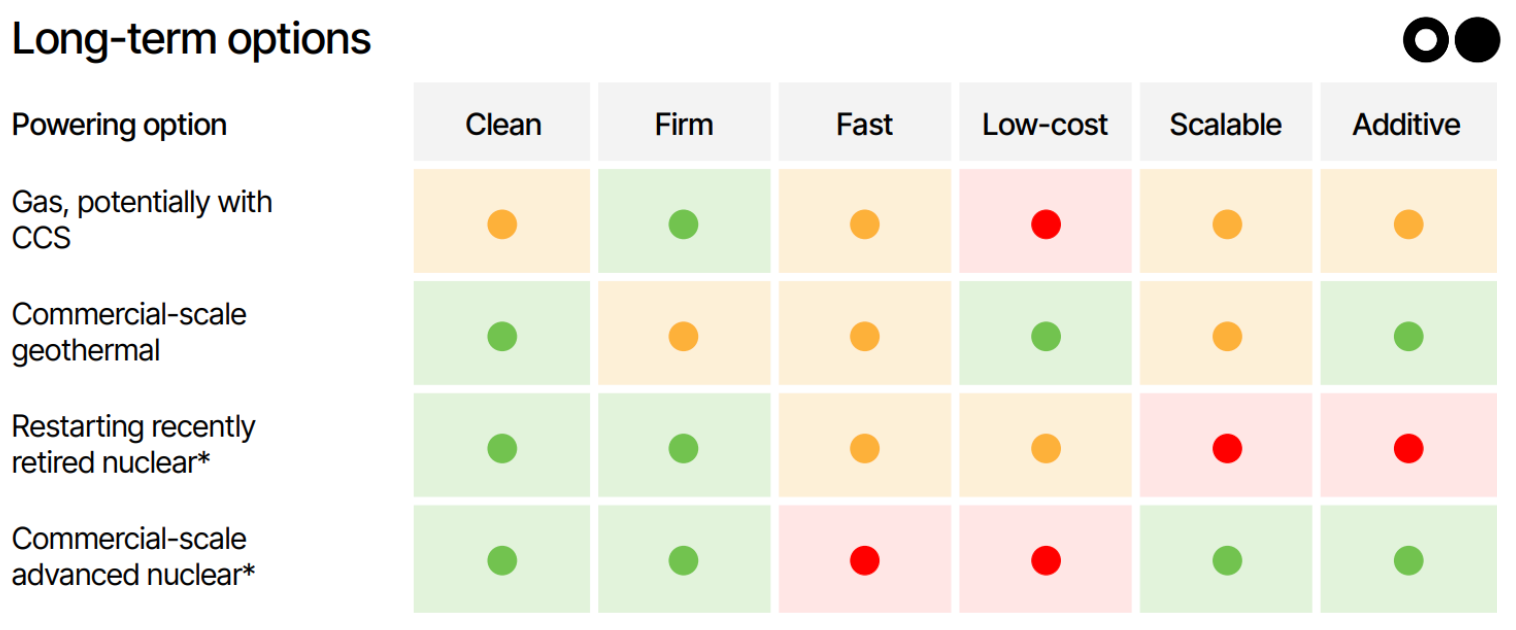1516x630 pixels.
Task: Click the Long-term options title
Action: point(191,39)
